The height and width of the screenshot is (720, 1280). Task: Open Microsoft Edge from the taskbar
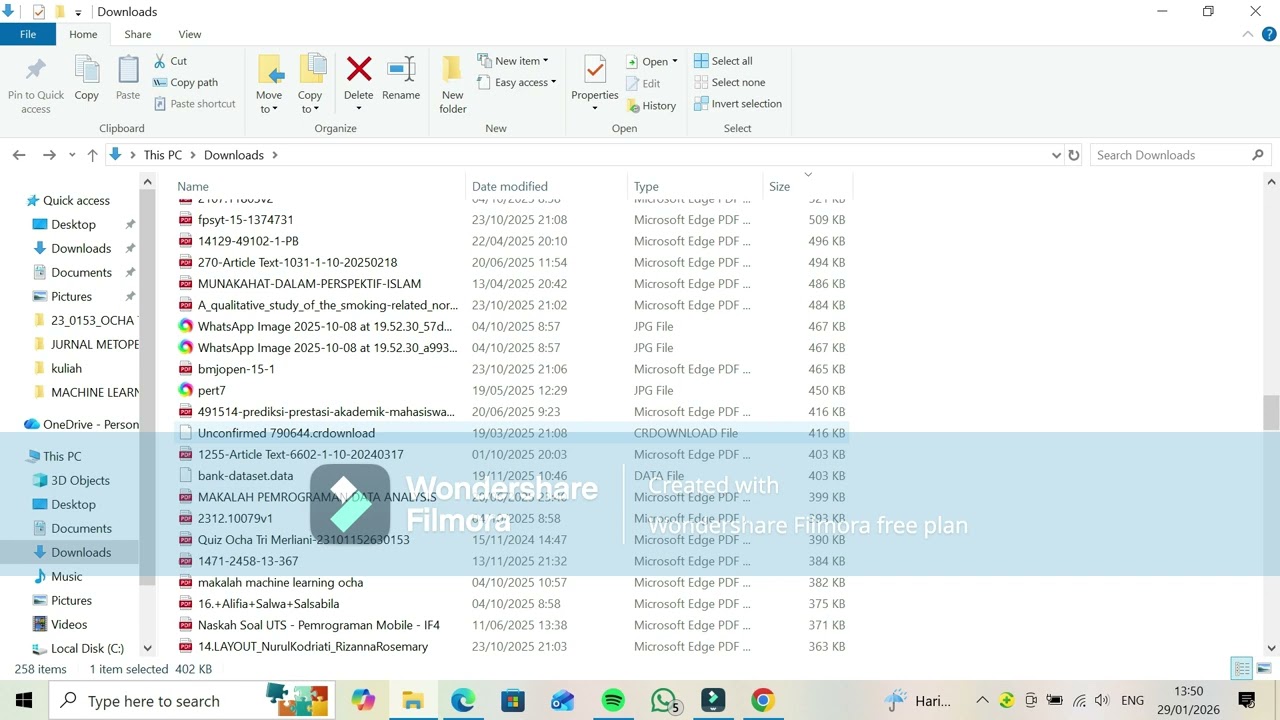click(x=463, y=700)
